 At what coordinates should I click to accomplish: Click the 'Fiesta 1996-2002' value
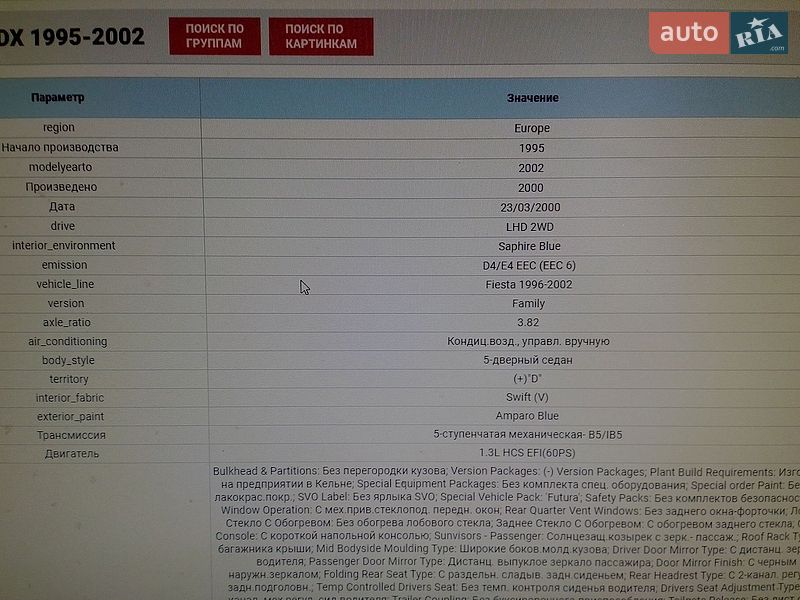click(529, 285)
